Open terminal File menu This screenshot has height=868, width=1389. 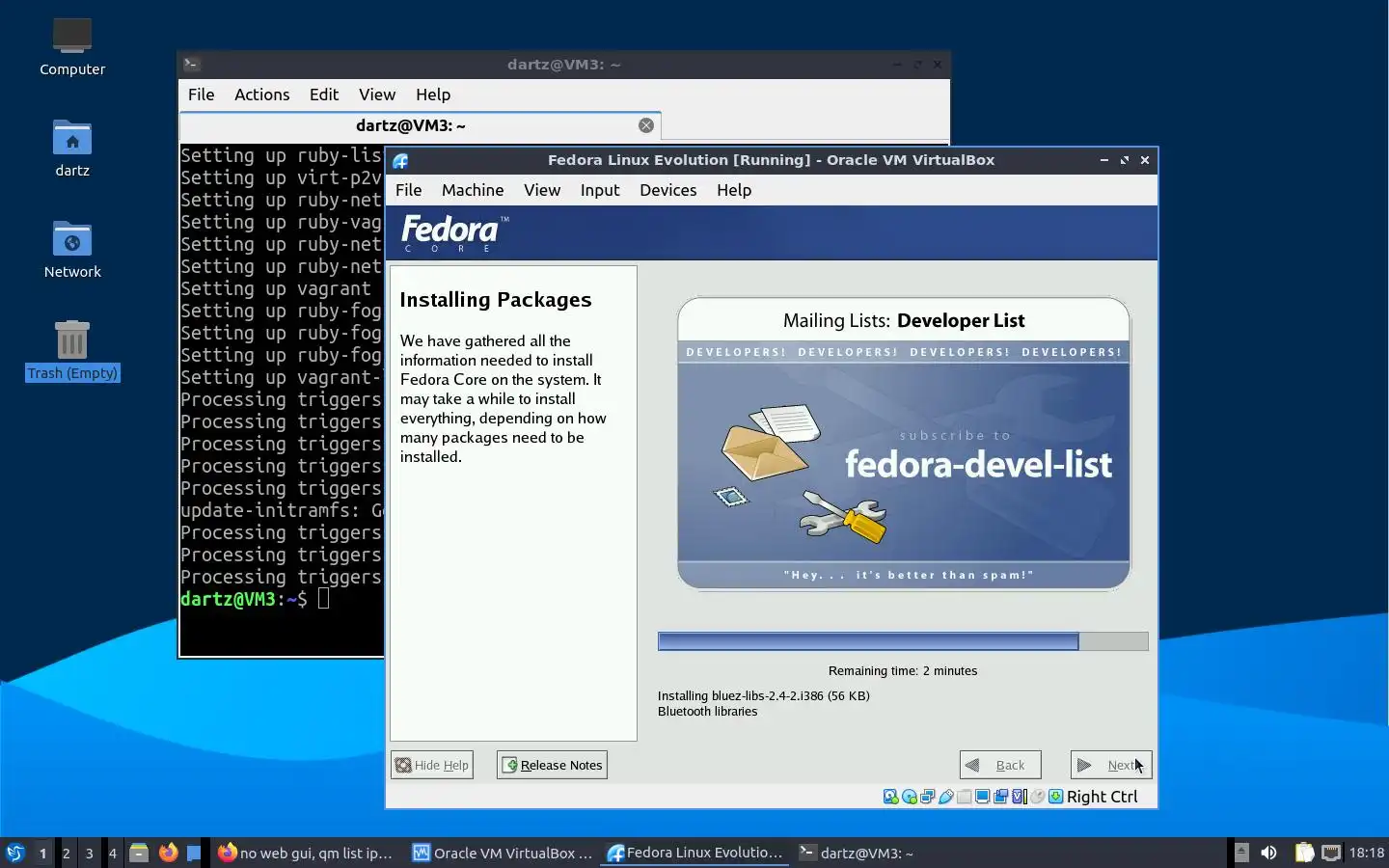point(202,95)
